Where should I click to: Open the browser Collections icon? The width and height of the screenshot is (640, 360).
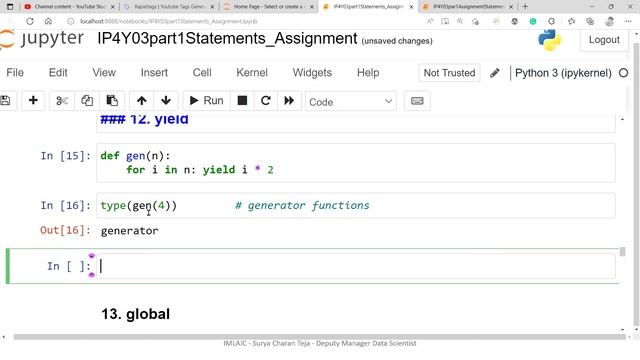click(x=590, y=21)
